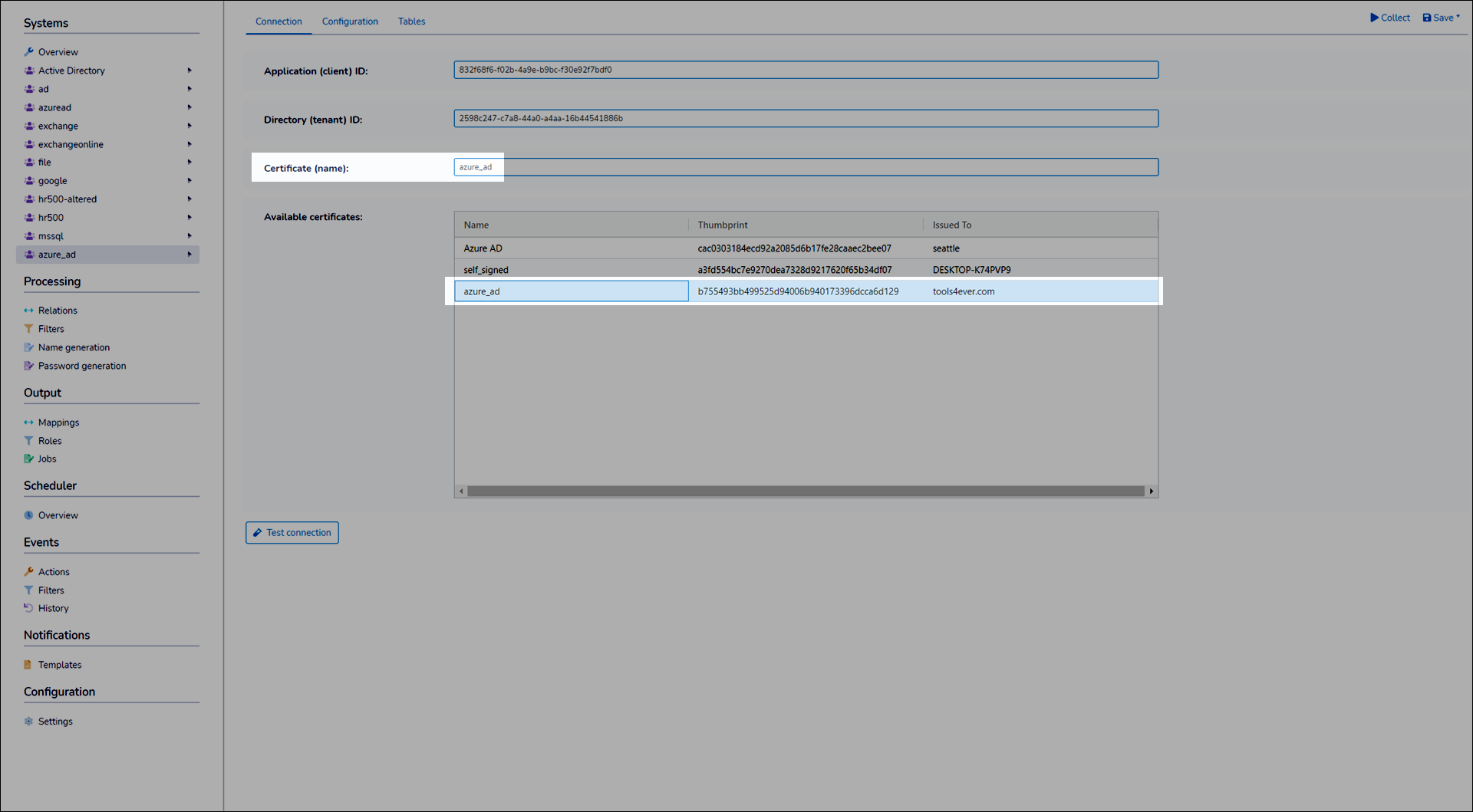The image size is (1473, 812).
Task: Click the Password generation icon in sidebar
Action: point(28,366)
